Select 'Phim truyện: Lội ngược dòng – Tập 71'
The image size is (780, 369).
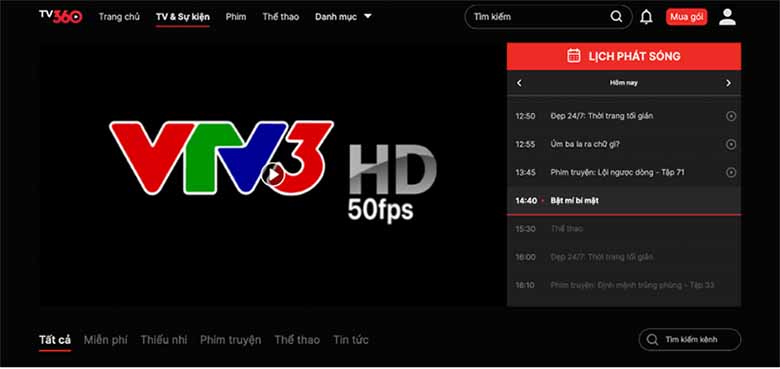pyautogui.click(x=624, y=173)
